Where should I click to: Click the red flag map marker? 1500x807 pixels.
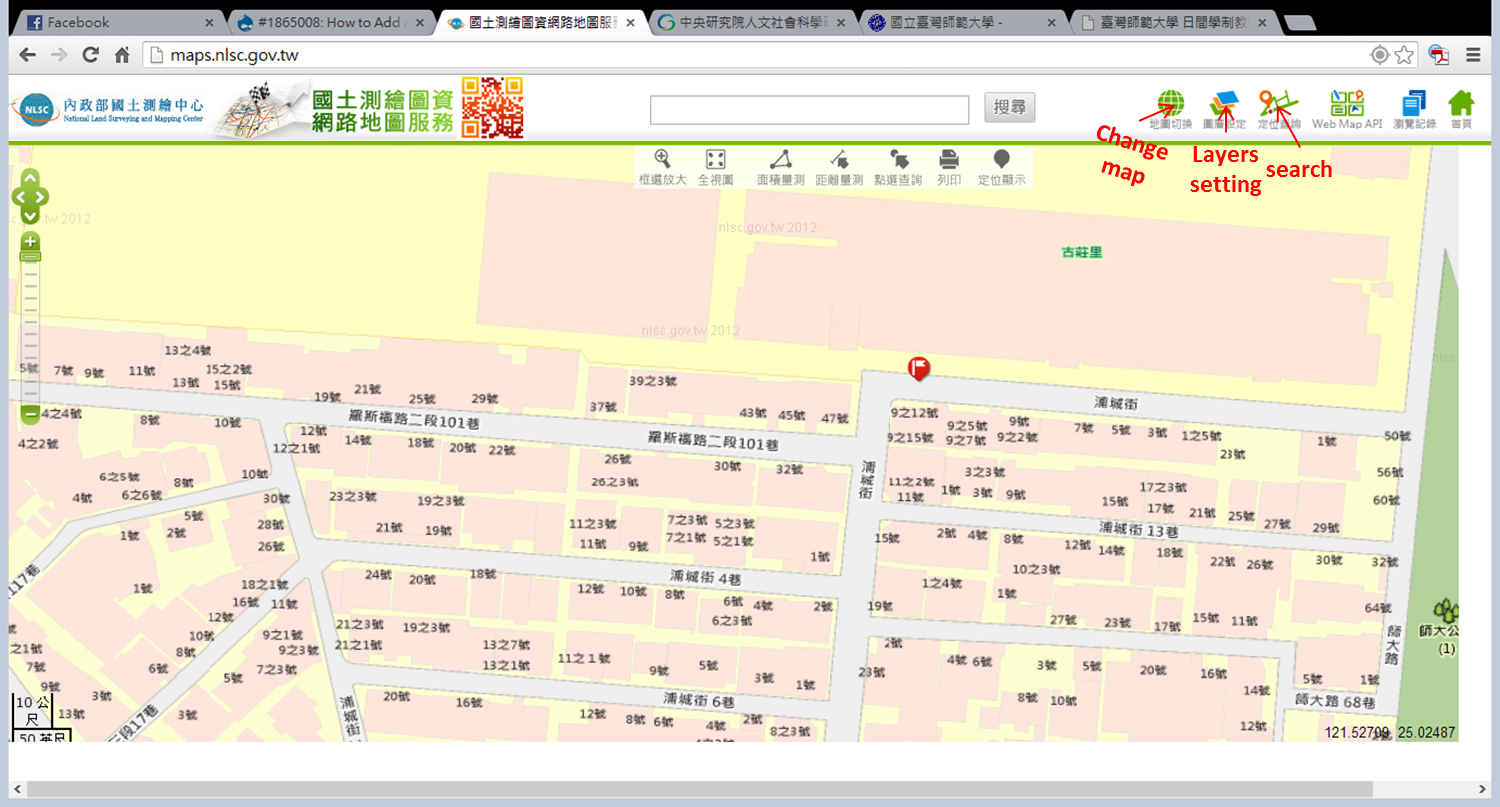coord(918,368)
